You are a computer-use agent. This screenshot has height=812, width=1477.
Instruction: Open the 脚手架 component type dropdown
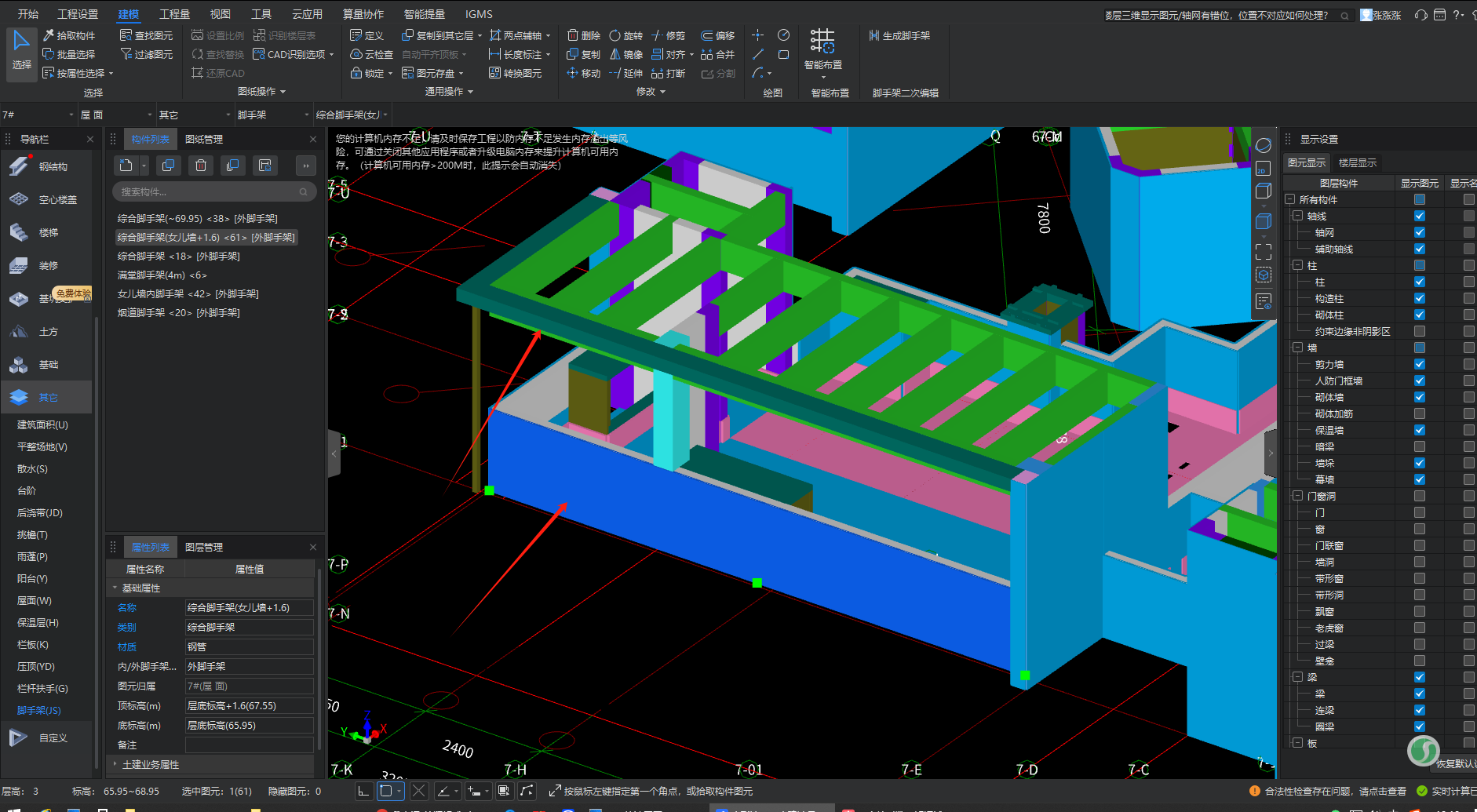(x=273, y=115)
